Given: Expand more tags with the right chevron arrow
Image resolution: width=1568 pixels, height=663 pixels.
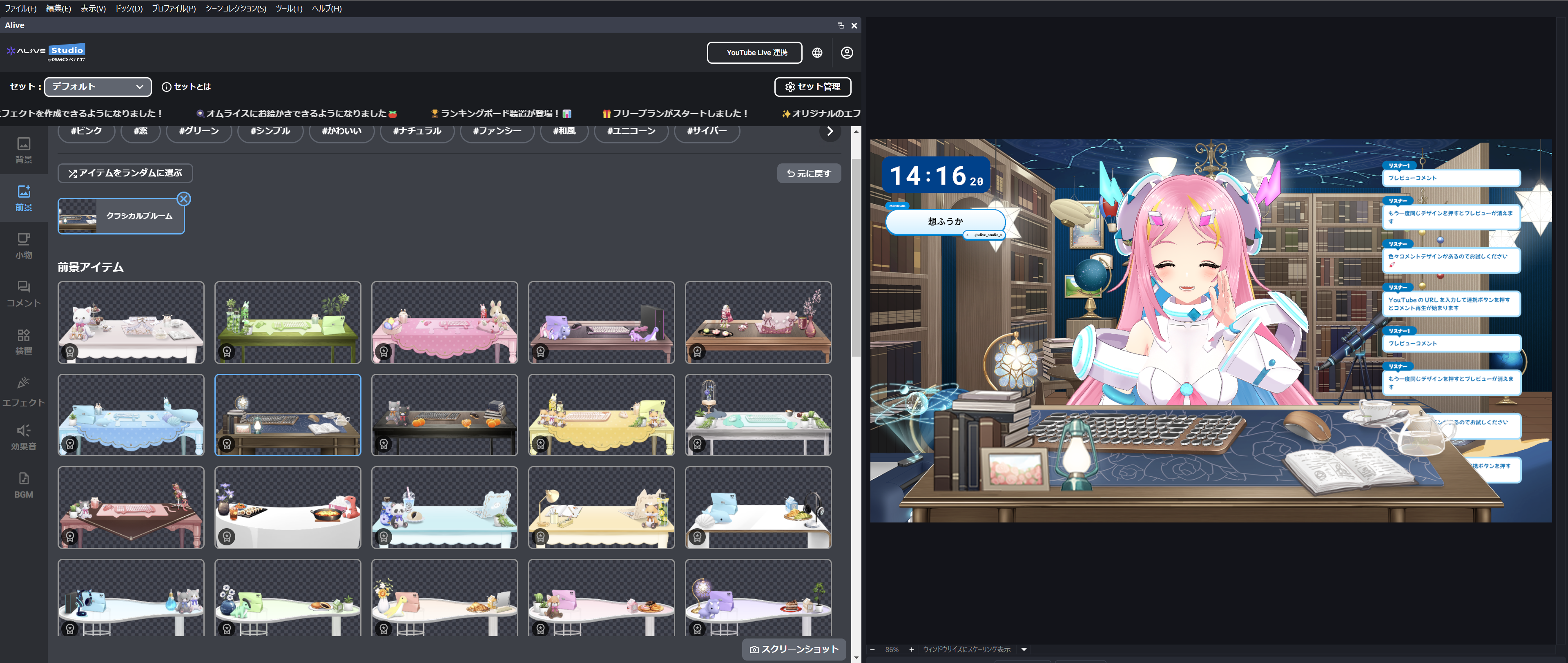Looking at the screenshot, I should [830, 132].
